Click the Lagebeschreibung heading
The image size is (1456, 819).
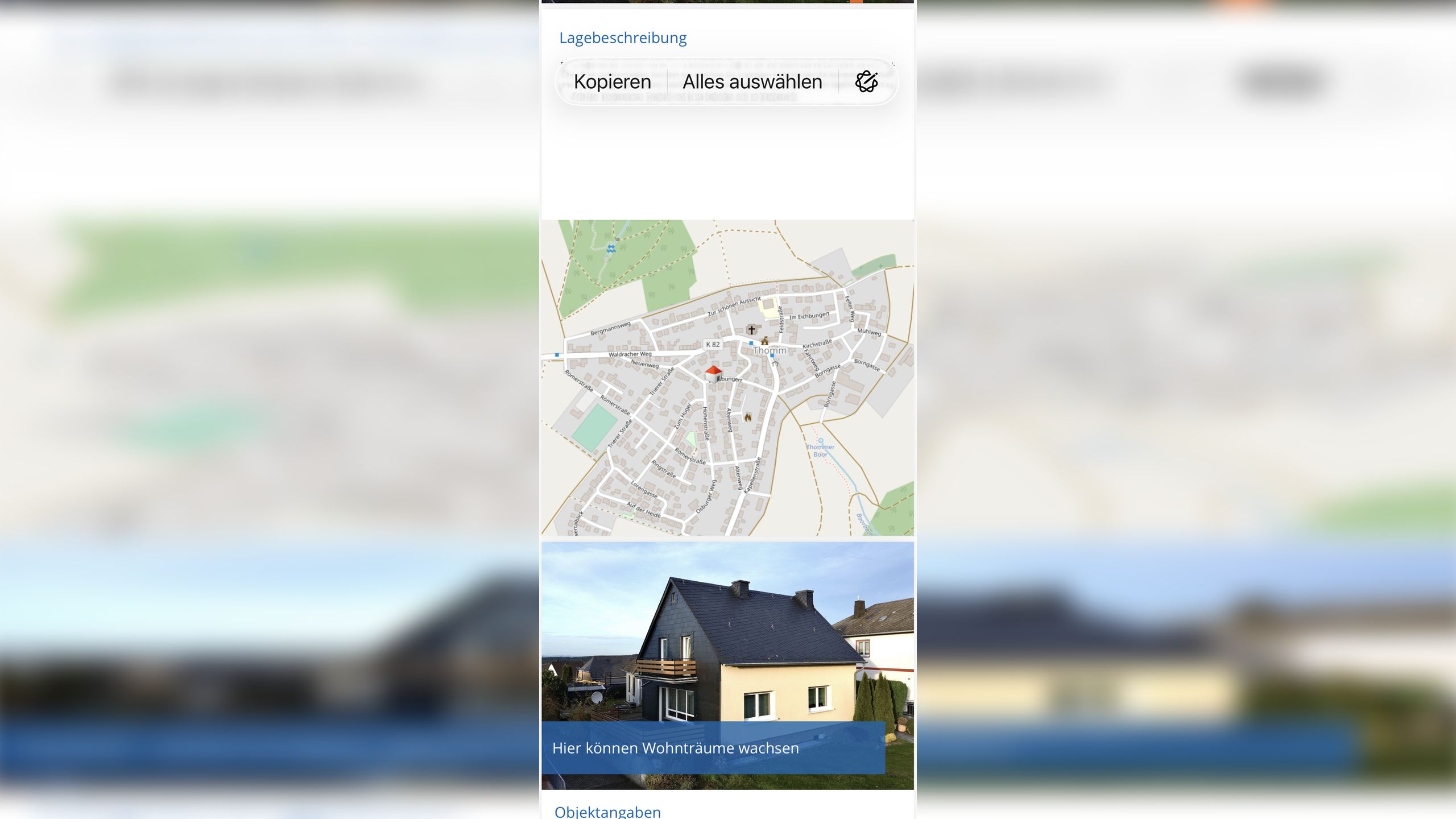point(623,38)
